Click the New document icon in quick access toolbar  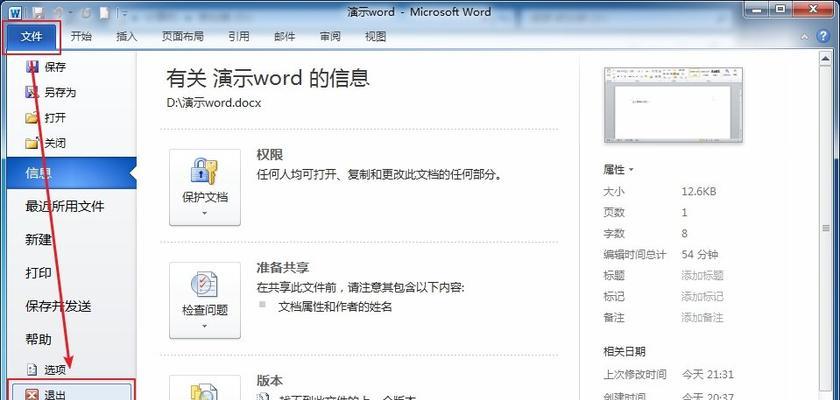pyautogui.click(x=106, y=12)
